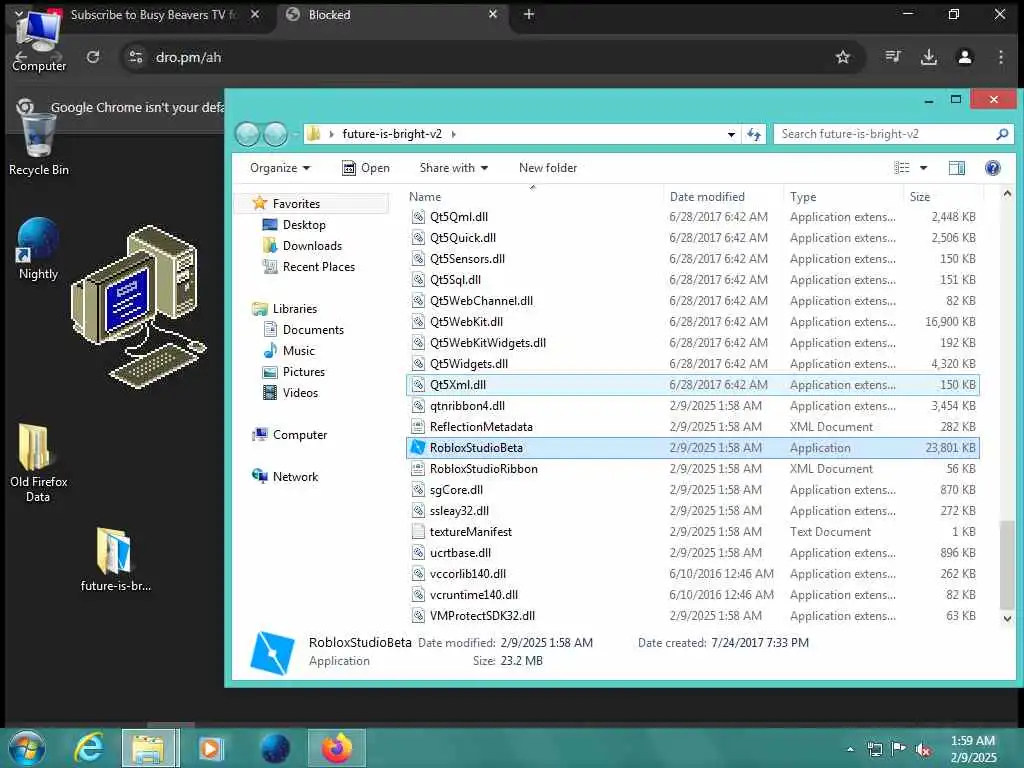Select the Qt5Qml.dll file icon
Viewport: 1024px width, 768px height.
click(x=418, y=217)
